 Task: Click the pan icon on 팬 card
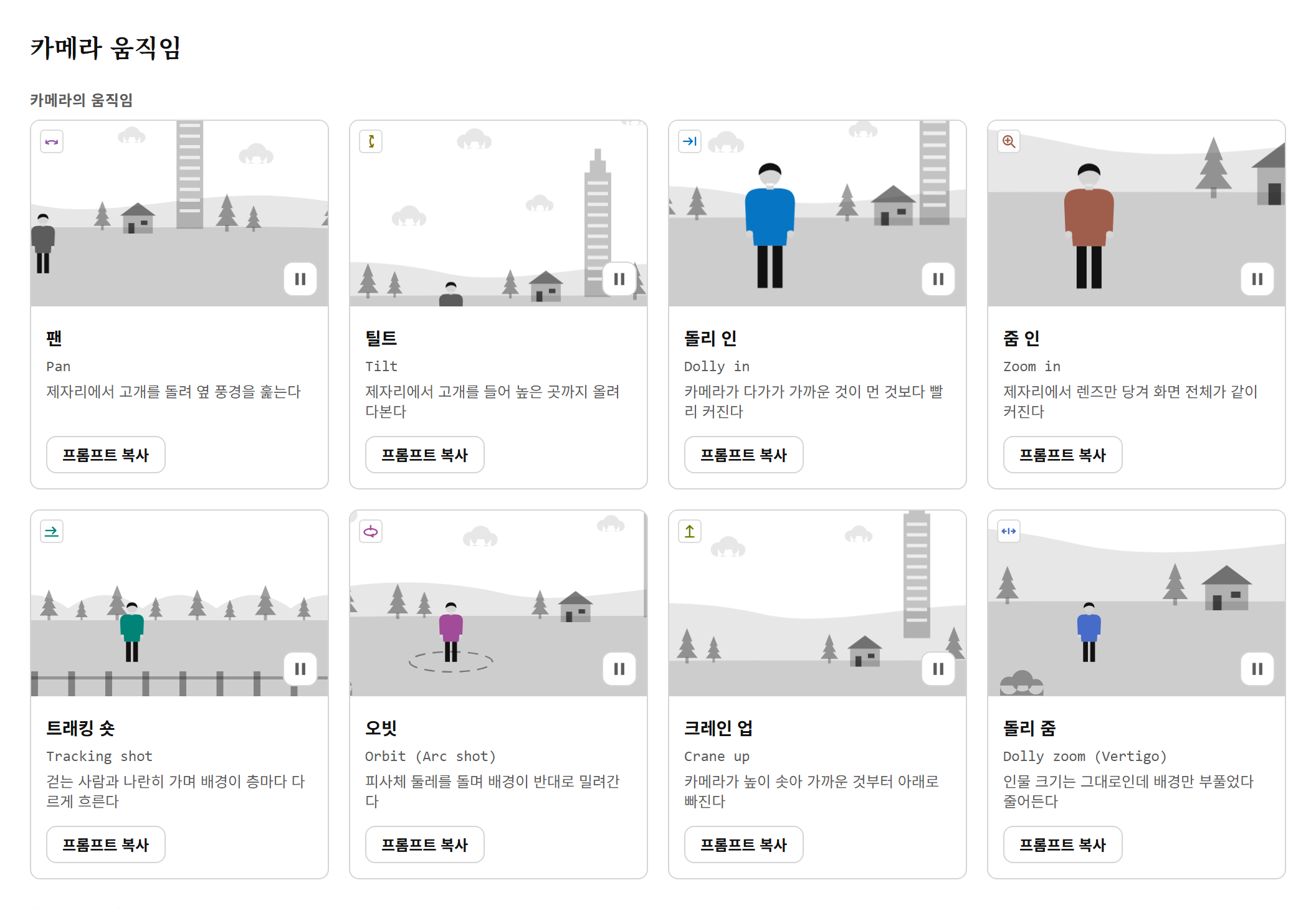[52, 141]
